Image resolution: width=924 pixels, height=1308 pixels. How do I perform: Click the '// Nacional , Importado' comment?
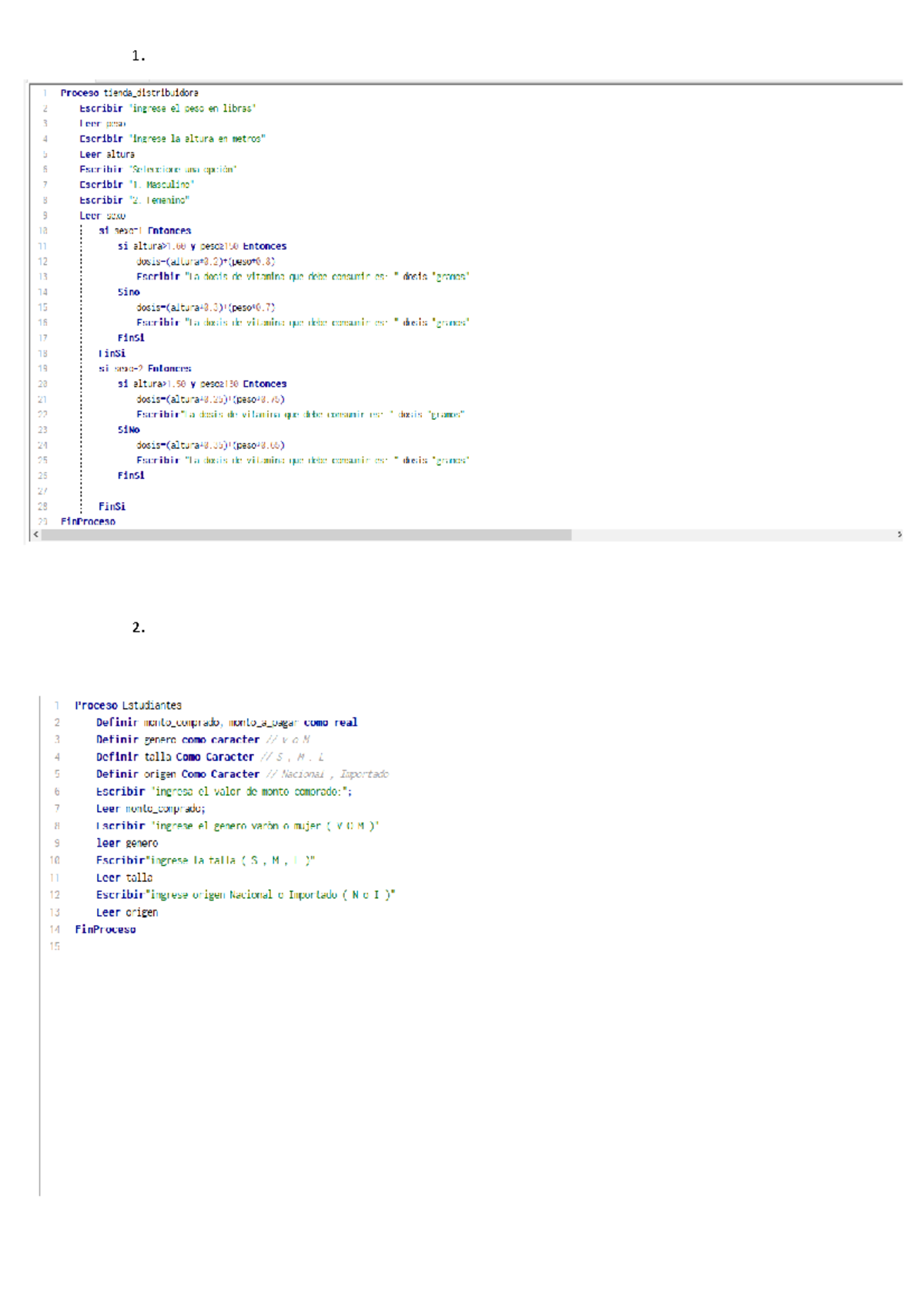pyautogui.click(x=327, y=774)
